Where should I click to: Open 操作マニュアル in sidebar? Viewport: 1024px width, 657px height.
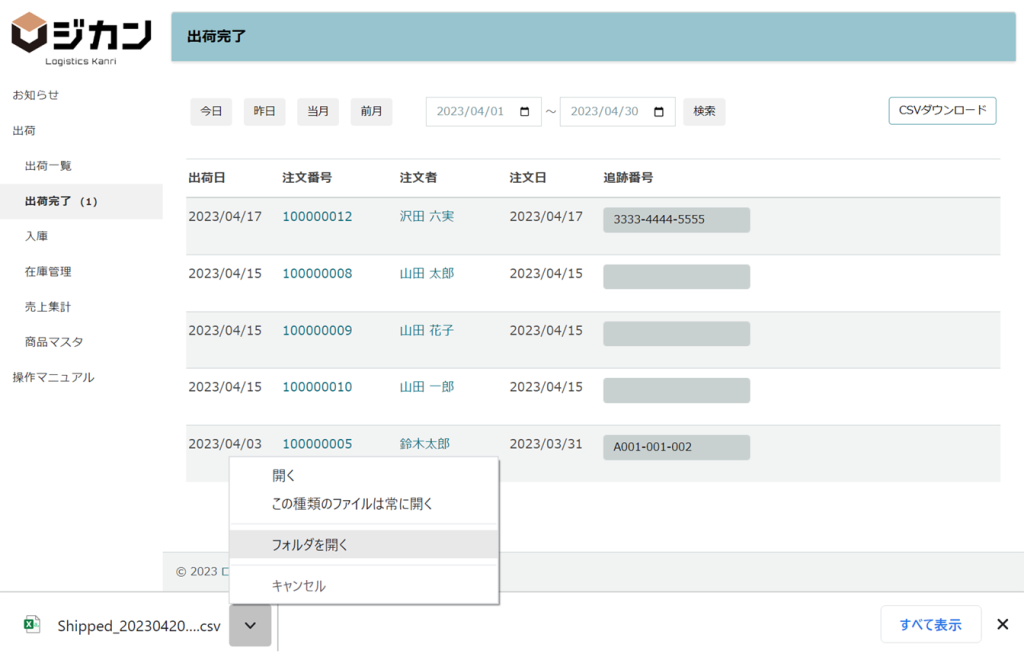tap(53, 378)
